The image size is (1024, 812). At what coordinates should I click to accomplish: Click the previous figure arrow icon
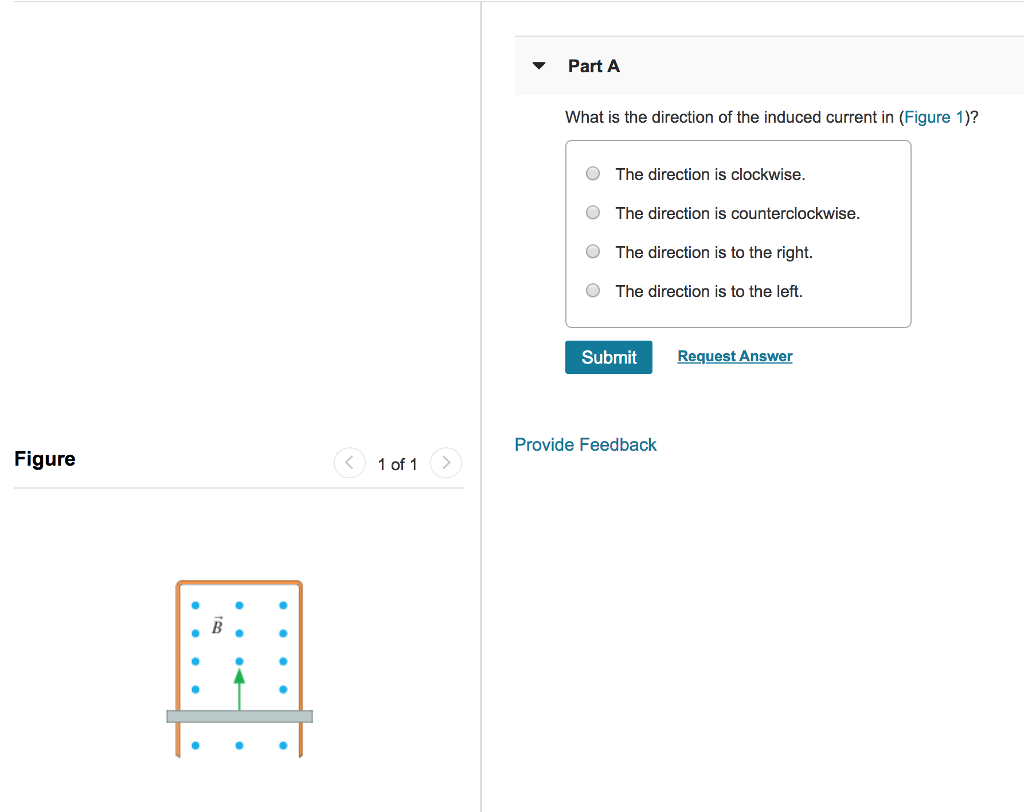(349, 462)
